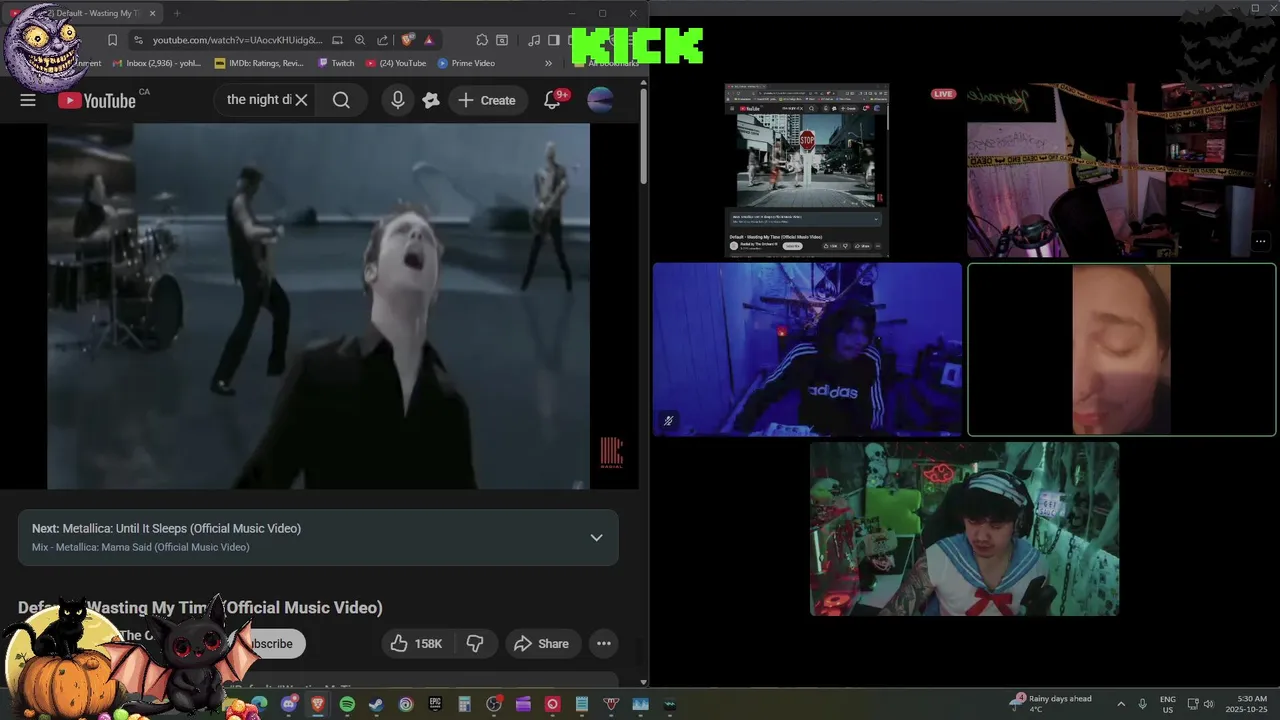The width and height of the screenshot is (1280, 720).
Task: View site information icon left of URL
Action: click(x=138, y=40)
